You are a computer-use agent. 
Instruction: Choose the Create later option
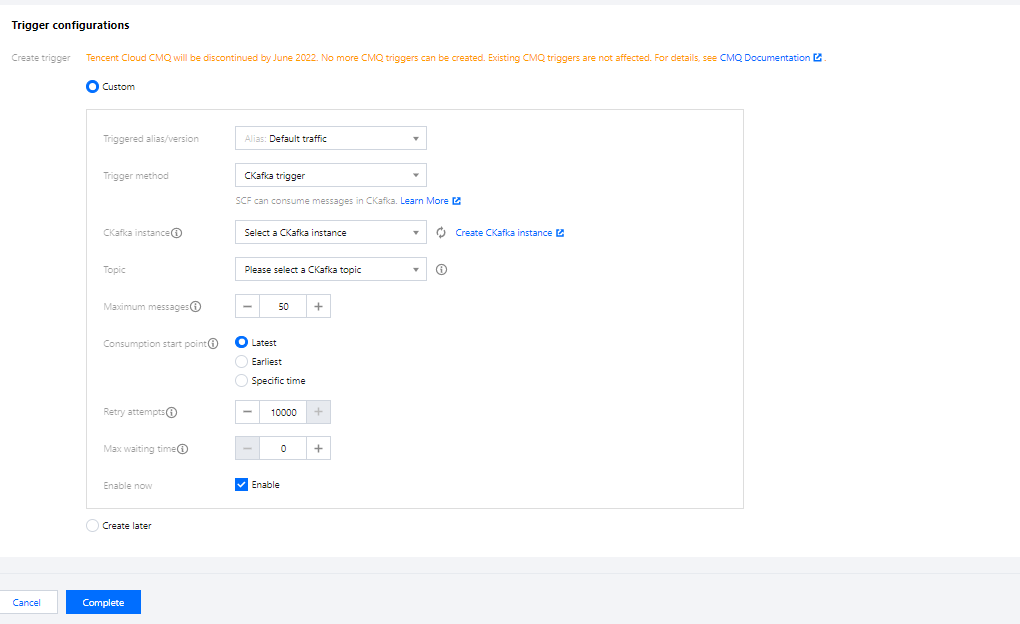93,526
